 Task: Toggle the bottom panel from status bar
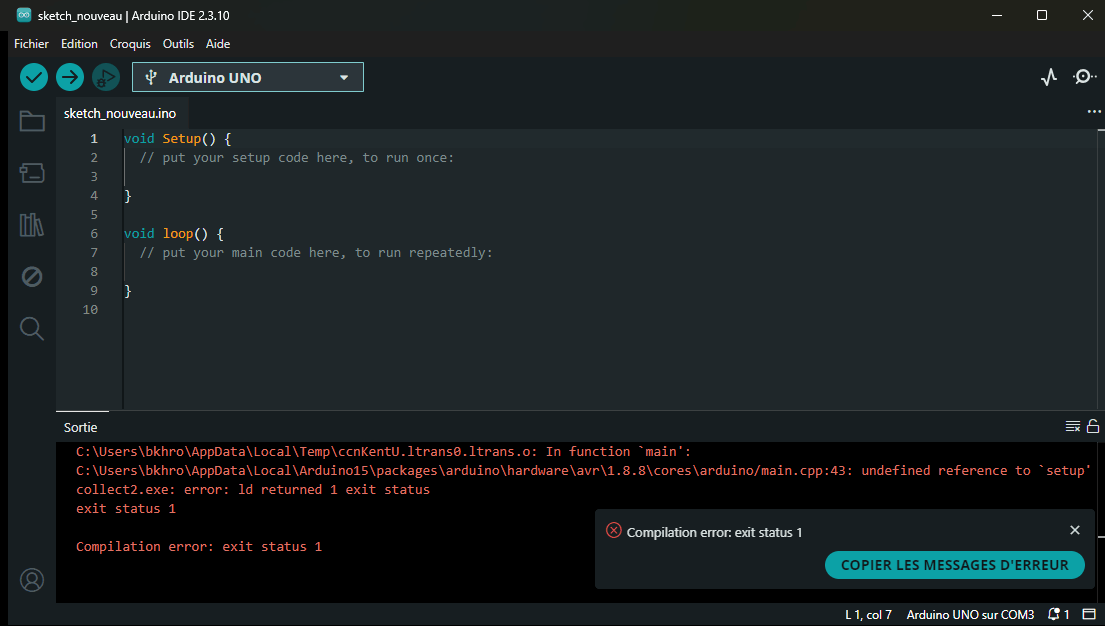(x=1089, y=615)
